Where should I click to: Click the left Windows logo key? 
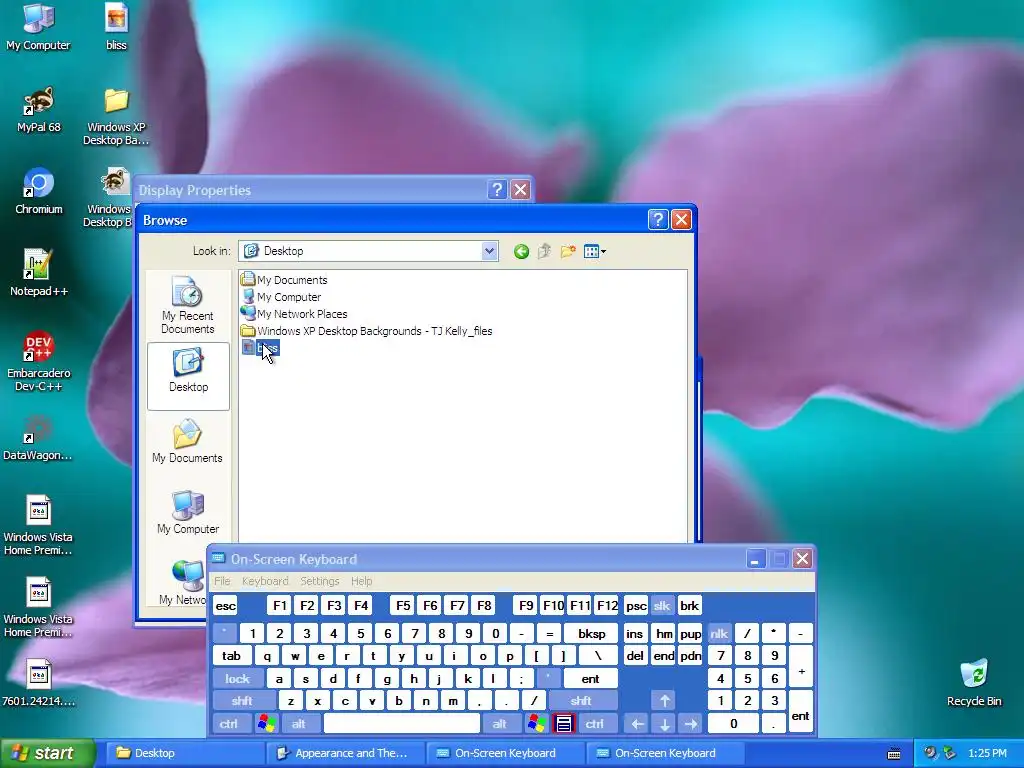pyautogui.click(x=266, y=724)
